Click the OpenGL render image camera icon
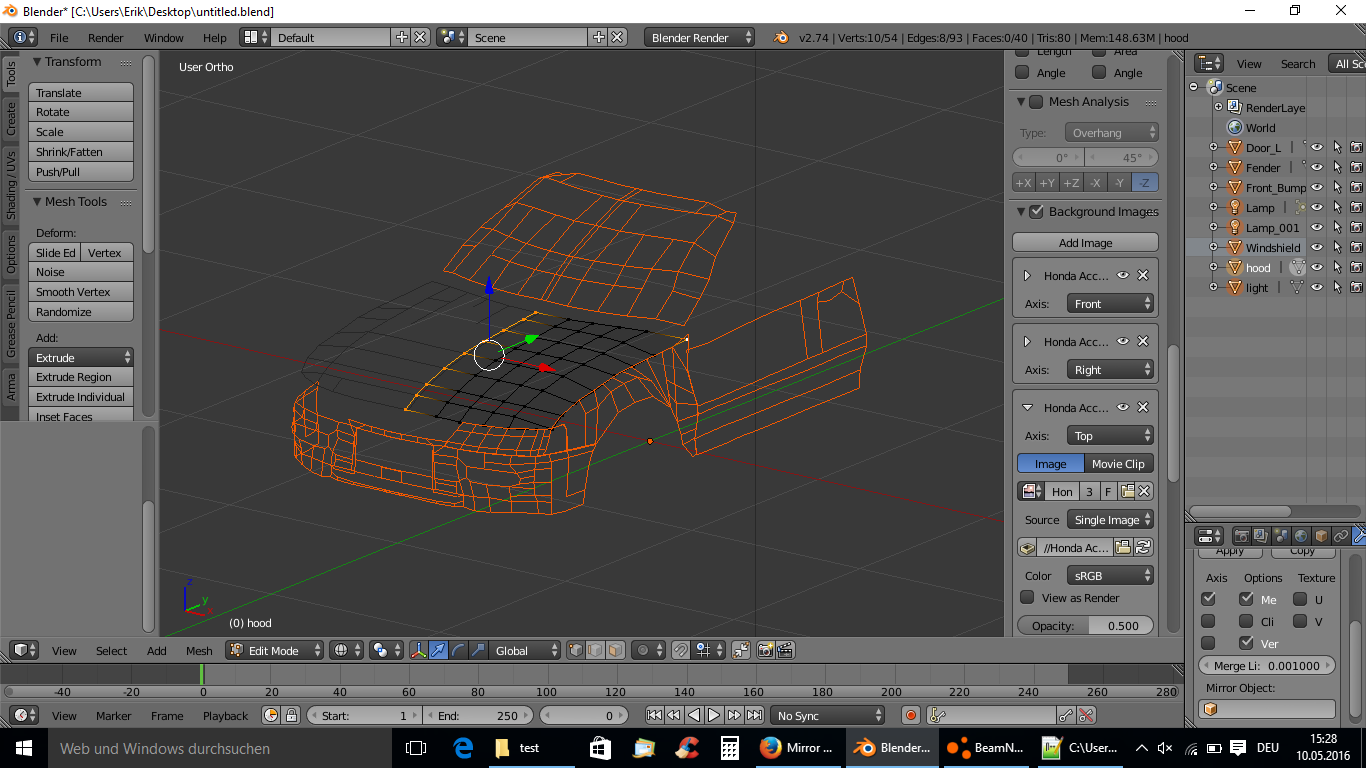 pyautogui.click(x=766, y=650)
